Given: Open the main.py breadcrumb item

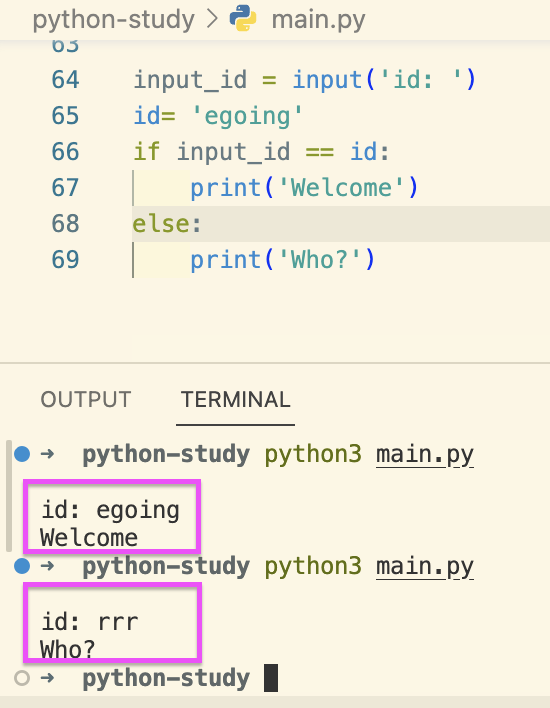Looking at the screenshot, I should pos(318,20).
